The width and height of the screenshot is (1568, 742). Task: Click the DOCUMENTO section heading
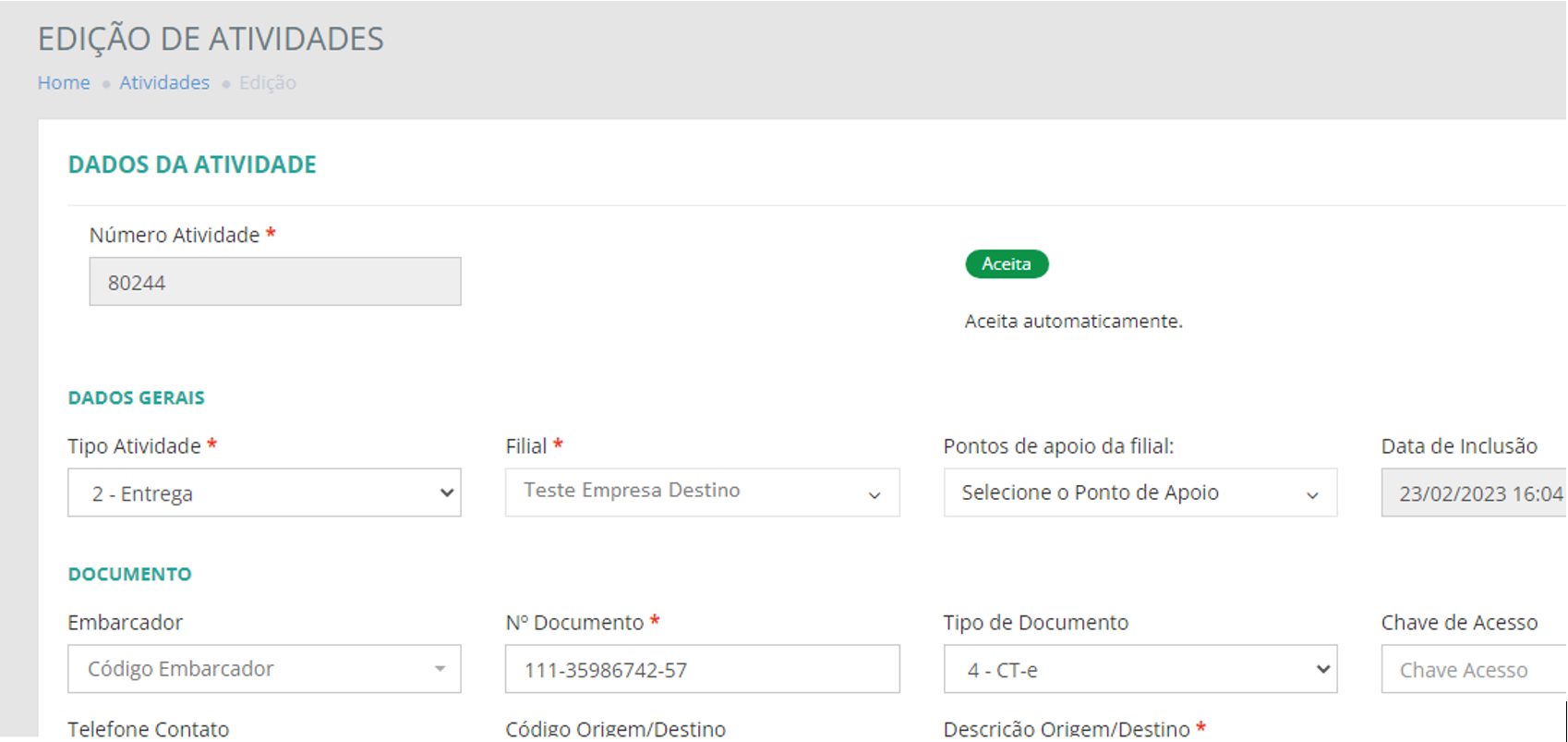tap(129, 575)
